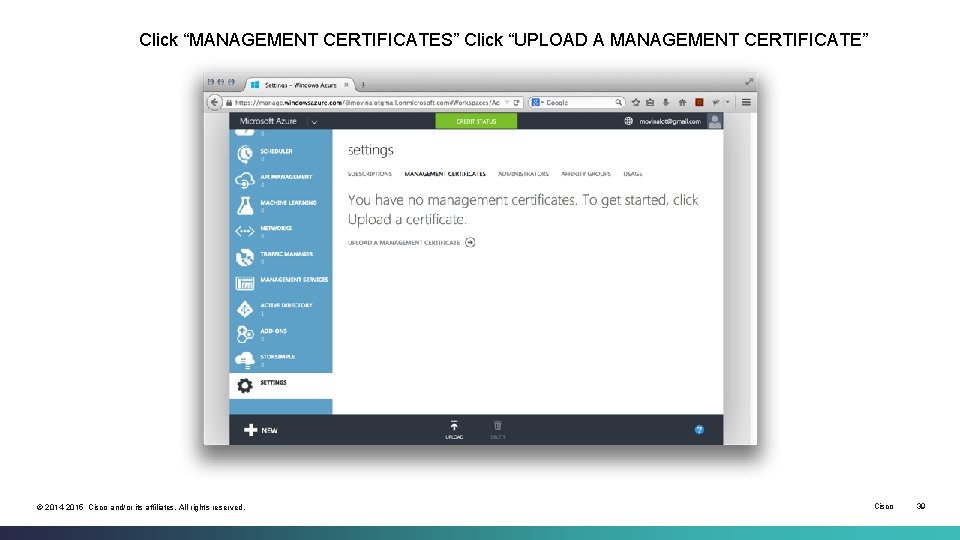This screenshot has width=960, height=540.
Task: Switch to the Management Certificates tab
Action: (445, 174)
